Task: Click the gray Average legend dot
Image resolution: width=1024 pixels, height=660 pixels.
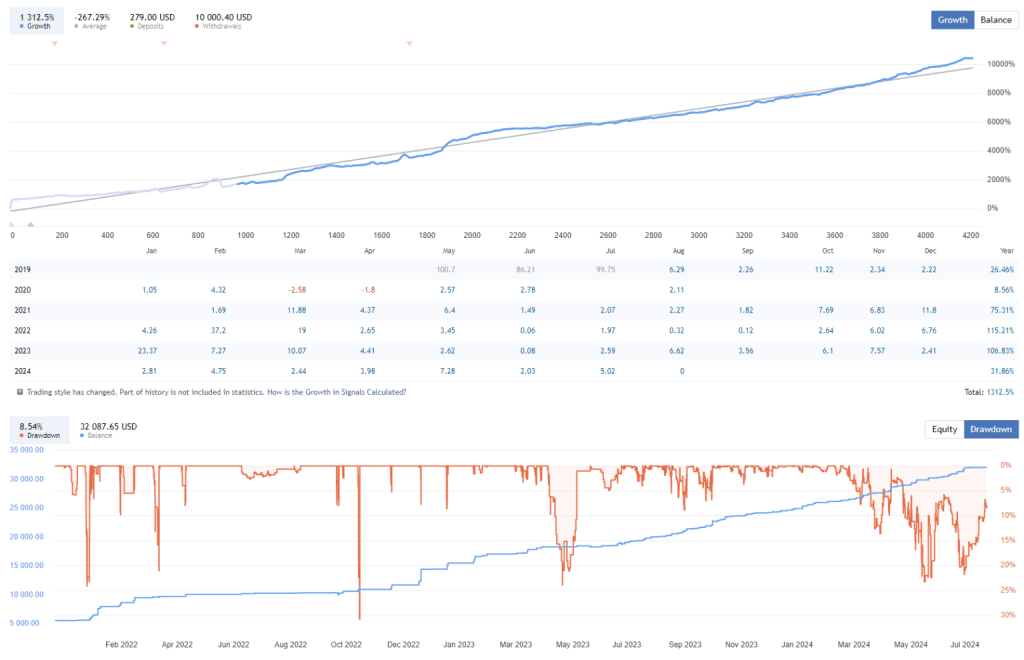Action: click(x=78, y=27)
